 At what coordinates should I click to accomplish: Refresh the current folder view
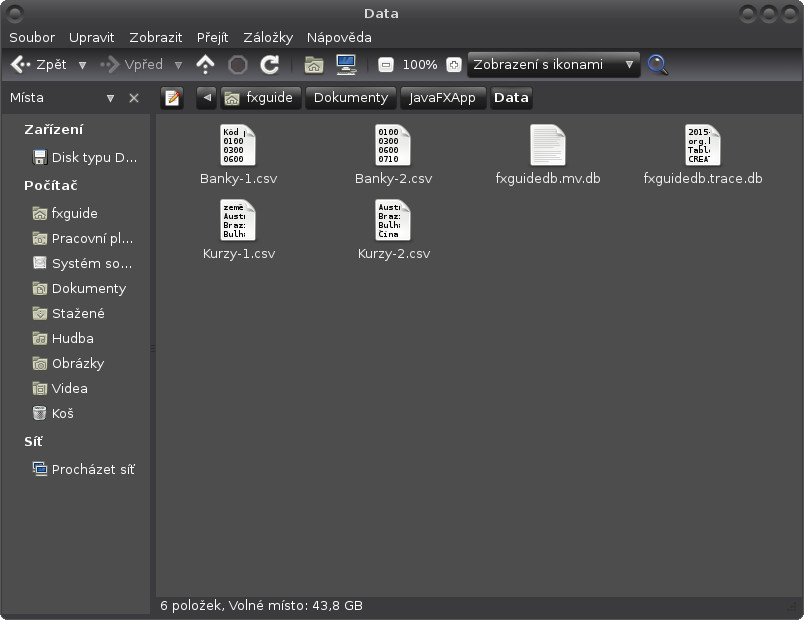click(270, 64)
